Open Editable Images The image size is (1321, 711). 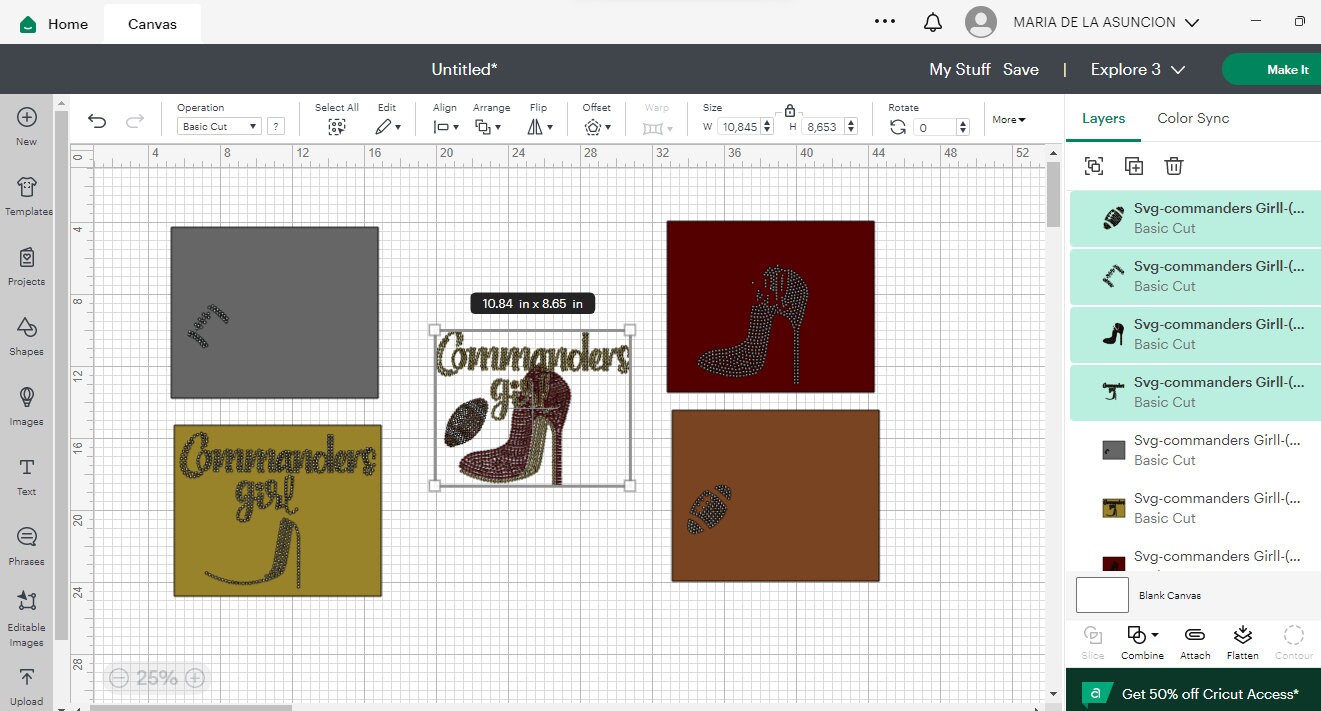[x=27, y=619]
